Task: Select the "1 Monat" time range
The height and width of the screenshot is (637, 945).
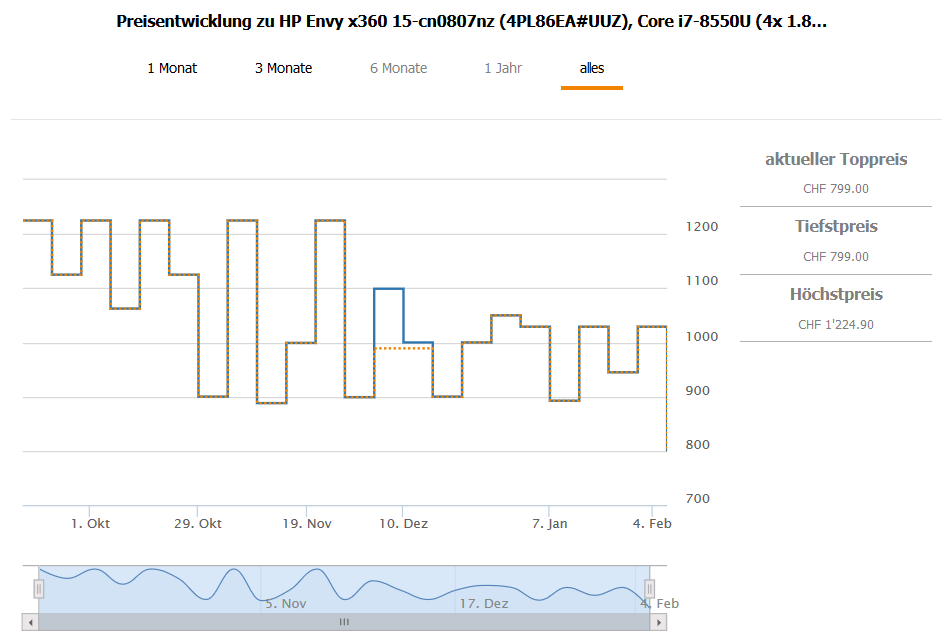Action: [x=172, y=68]
